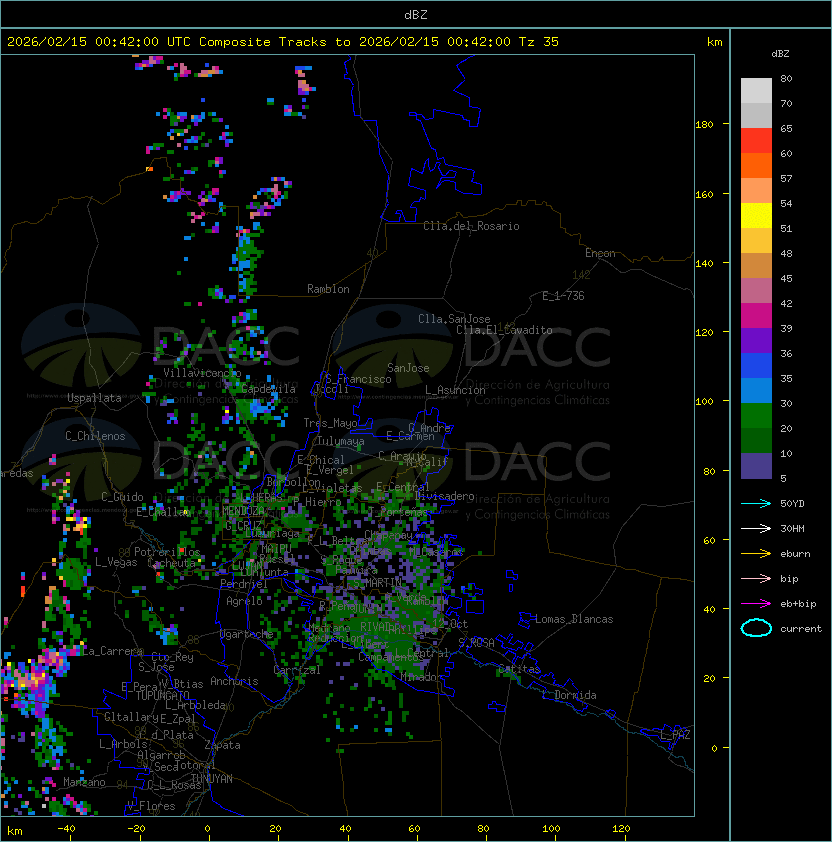This screenshot has height=842, width=832.
Task: Click the 'La_Carrera' map label
Action: (112, 651)
